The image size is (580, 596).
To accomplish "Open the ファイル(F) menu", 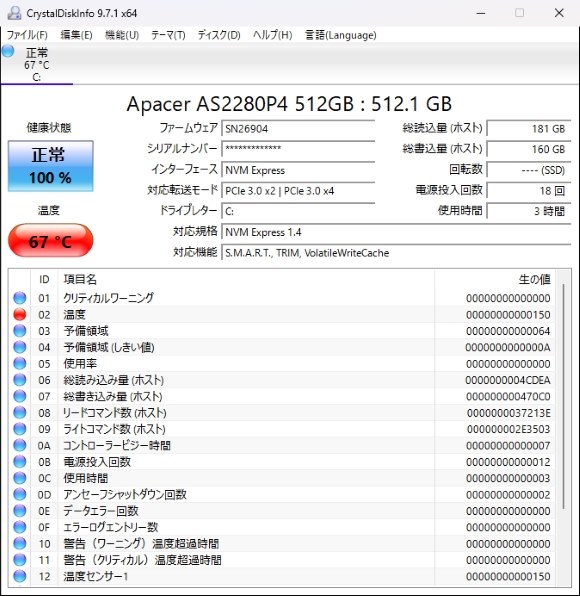I will pyautogui.click(x=27, y=35).
